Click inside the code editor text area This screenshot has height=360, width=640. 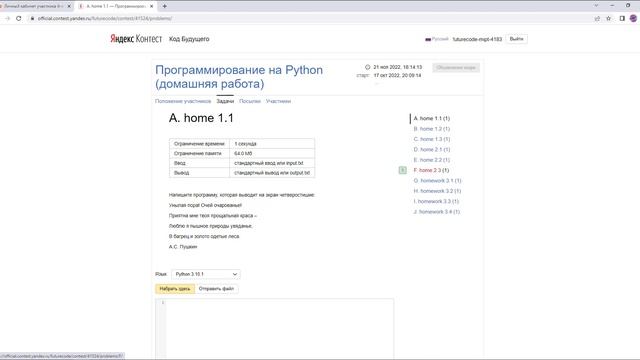pos(280,329)
